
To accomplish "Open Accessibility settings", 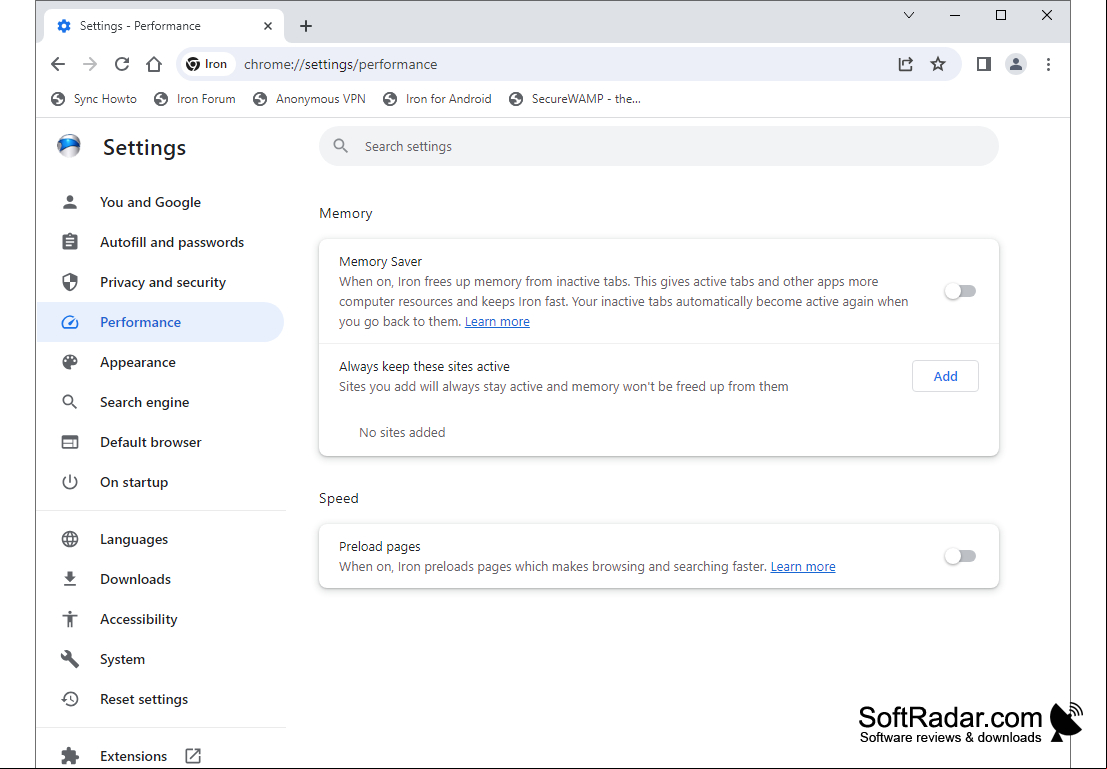I will pos(161,619).
